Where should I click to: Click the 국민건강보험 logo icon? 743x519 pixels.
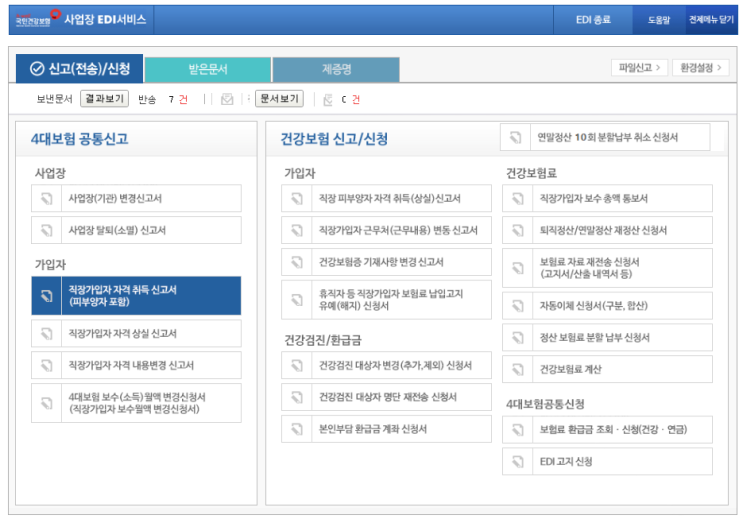tap(37, 18)
